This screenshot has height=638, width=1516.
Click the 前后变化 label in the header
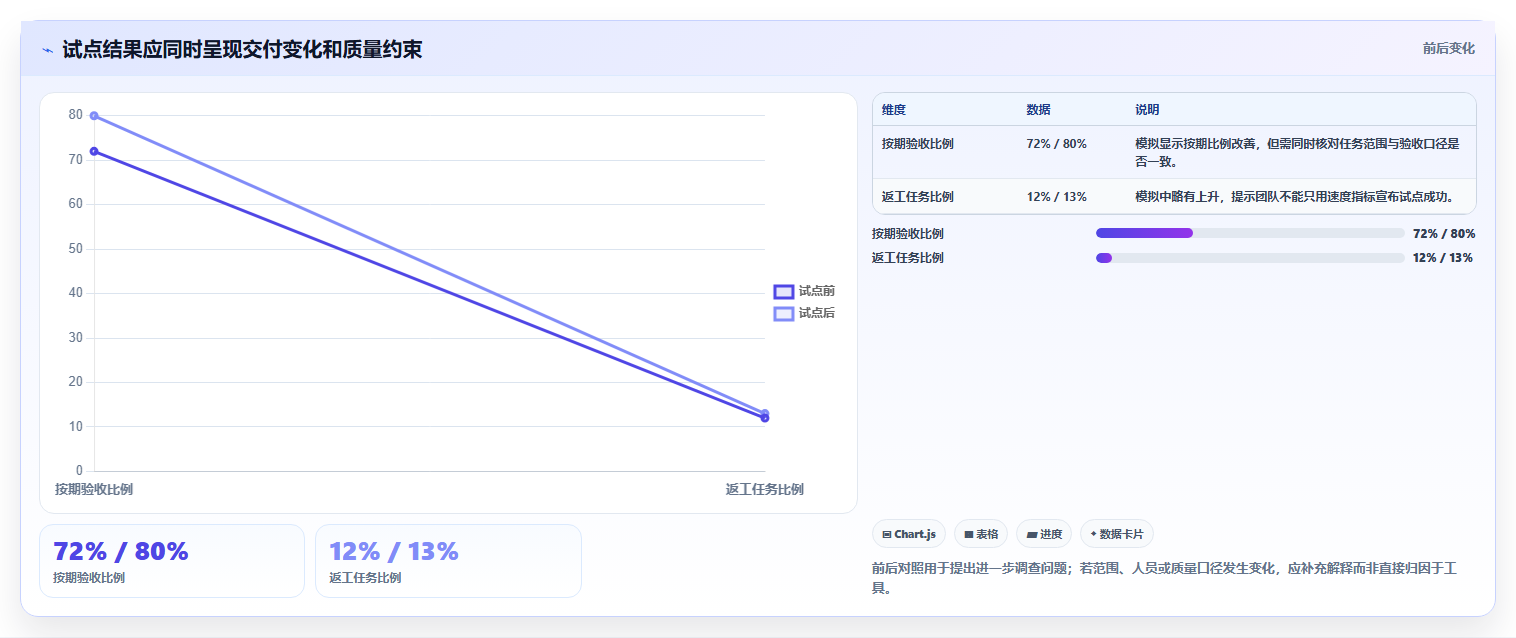pyautogui.click(x=1449, y=48)
